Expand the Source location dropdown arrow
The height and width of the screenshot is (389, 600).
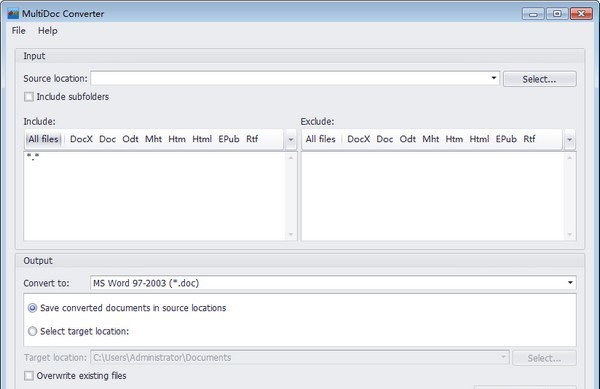pos(494,78)
